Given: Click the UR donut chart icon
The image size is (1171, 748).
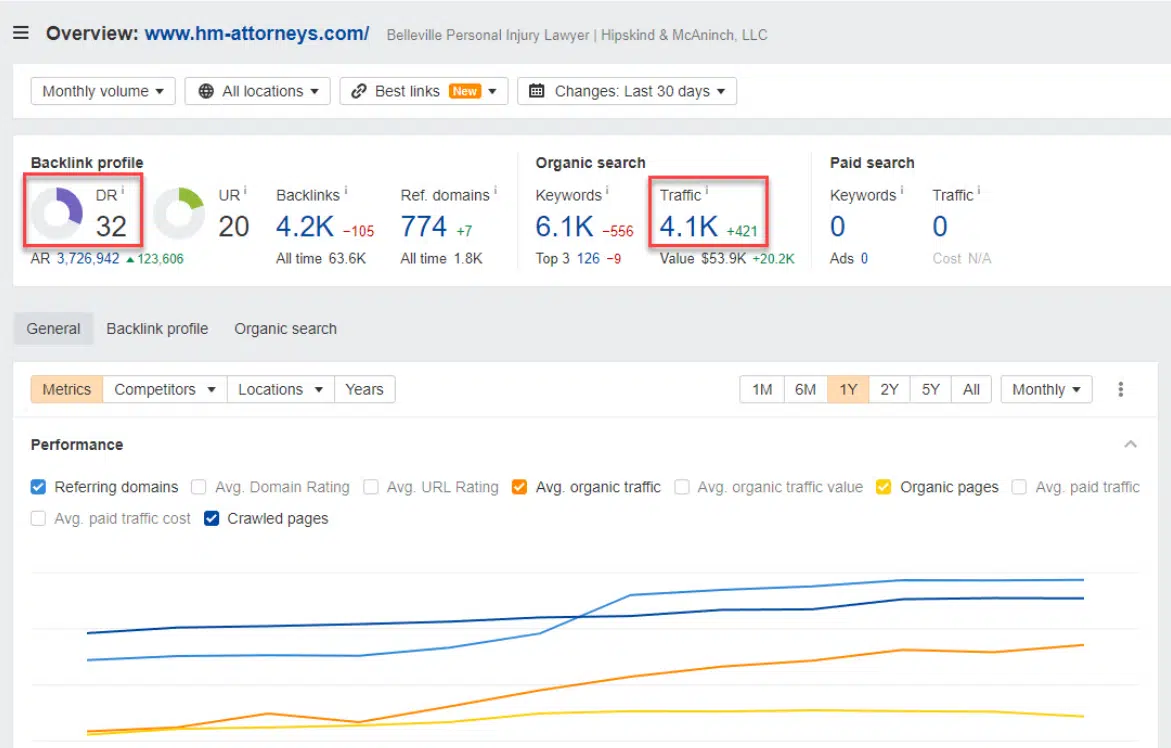Looking at the screenshot, I should point(179,212).
